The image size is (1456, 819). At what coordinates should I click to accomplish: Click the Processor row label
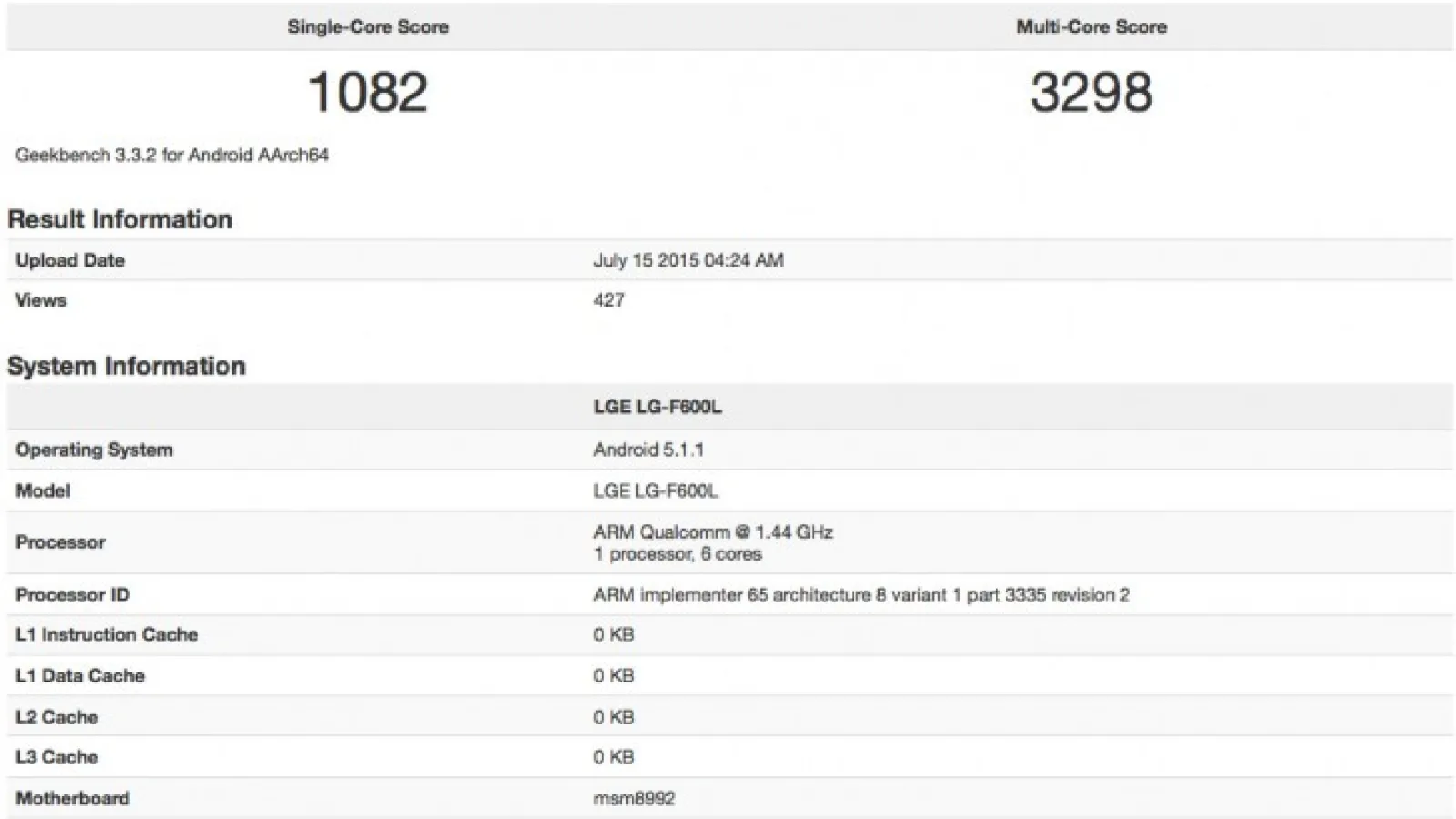pyautogui.click(x=60, y=542)
